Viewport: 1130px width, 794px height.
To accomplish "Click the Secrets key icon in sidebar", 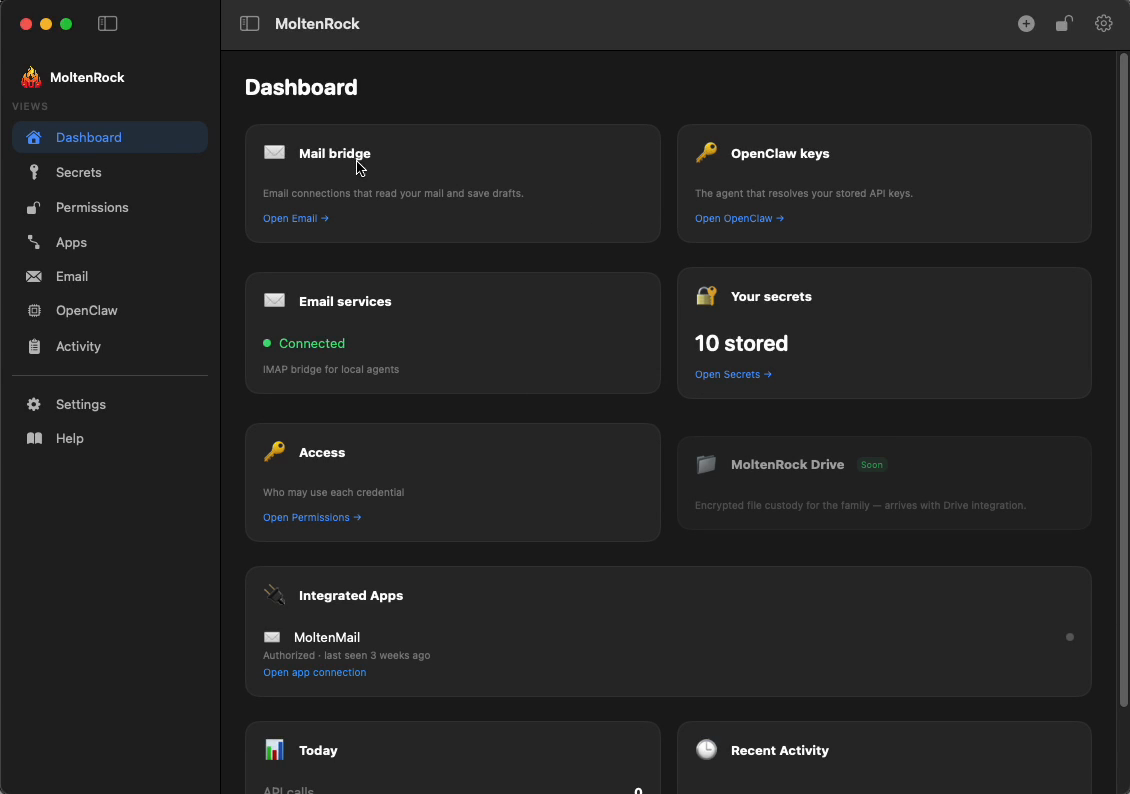I will pyautogui.click(x=34, y=171).
